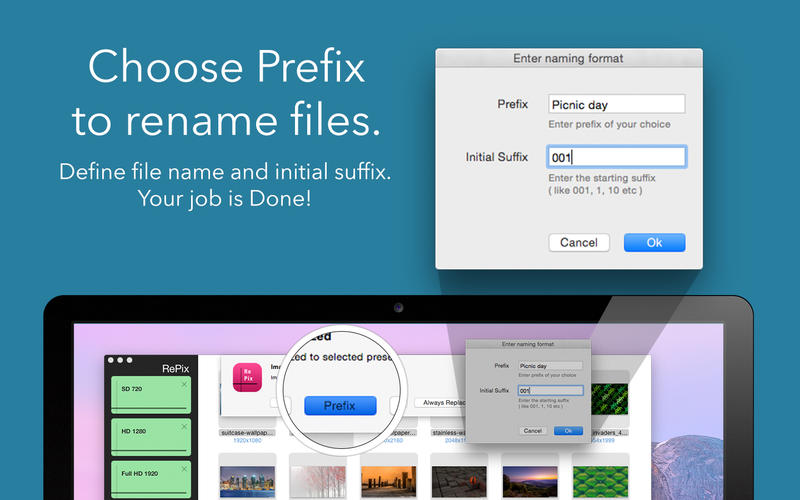Viewport: 800px width, 500px height.
Task: Select the HD 1280 preset card
Action: (151, 437)
